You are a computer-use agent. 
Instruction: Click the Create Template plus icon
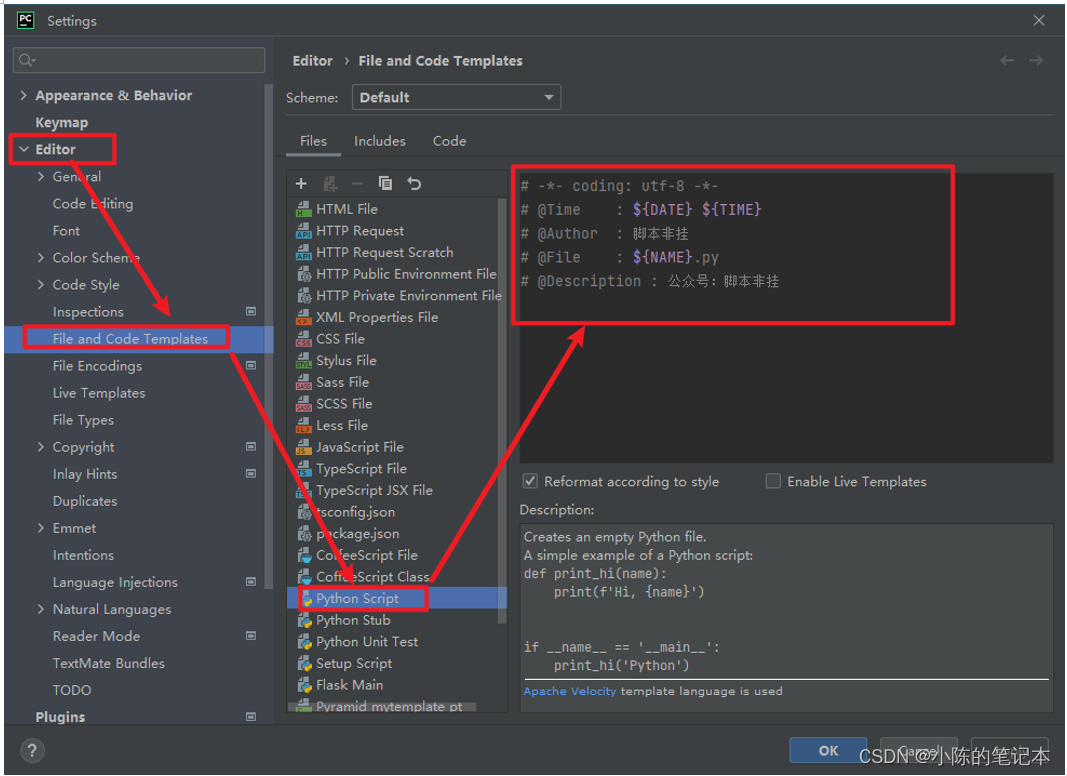pyautogui.click(x=301, y=184)
